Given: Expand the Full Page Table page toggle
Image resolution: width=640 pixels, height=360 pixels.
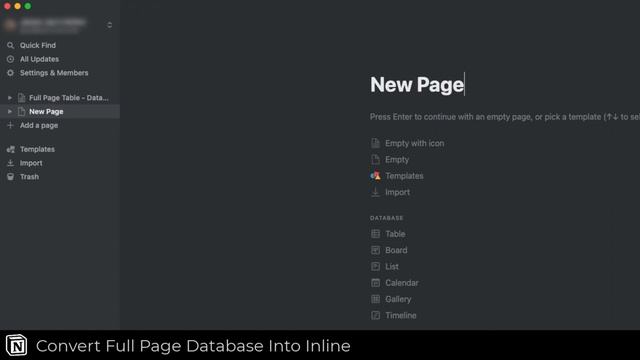Looking at the screenshot, I should pyautogui.click(x=10, y=98).
